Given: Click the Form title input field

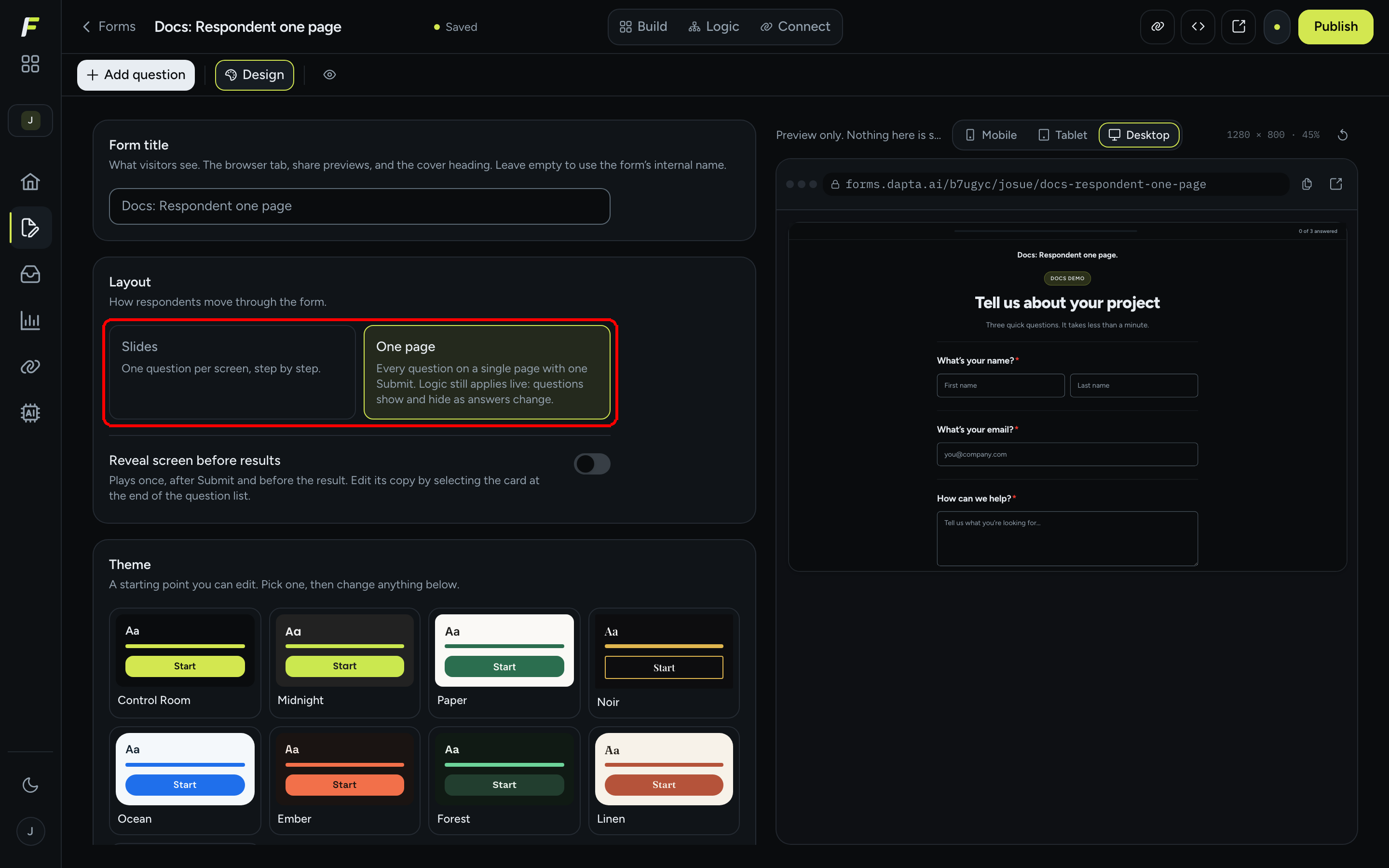Looking at the screenshot, I should (x=359, y=206).
